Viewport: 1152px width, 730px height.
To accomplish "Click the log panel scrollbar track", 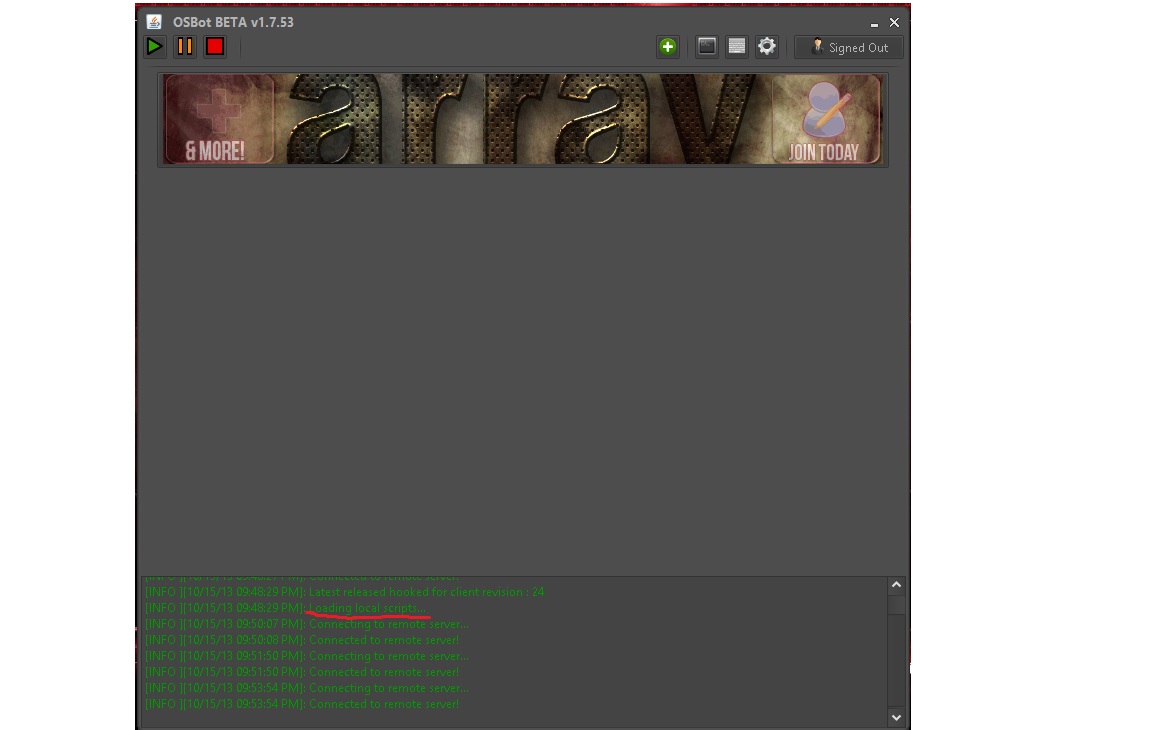I will click(896, 661).
